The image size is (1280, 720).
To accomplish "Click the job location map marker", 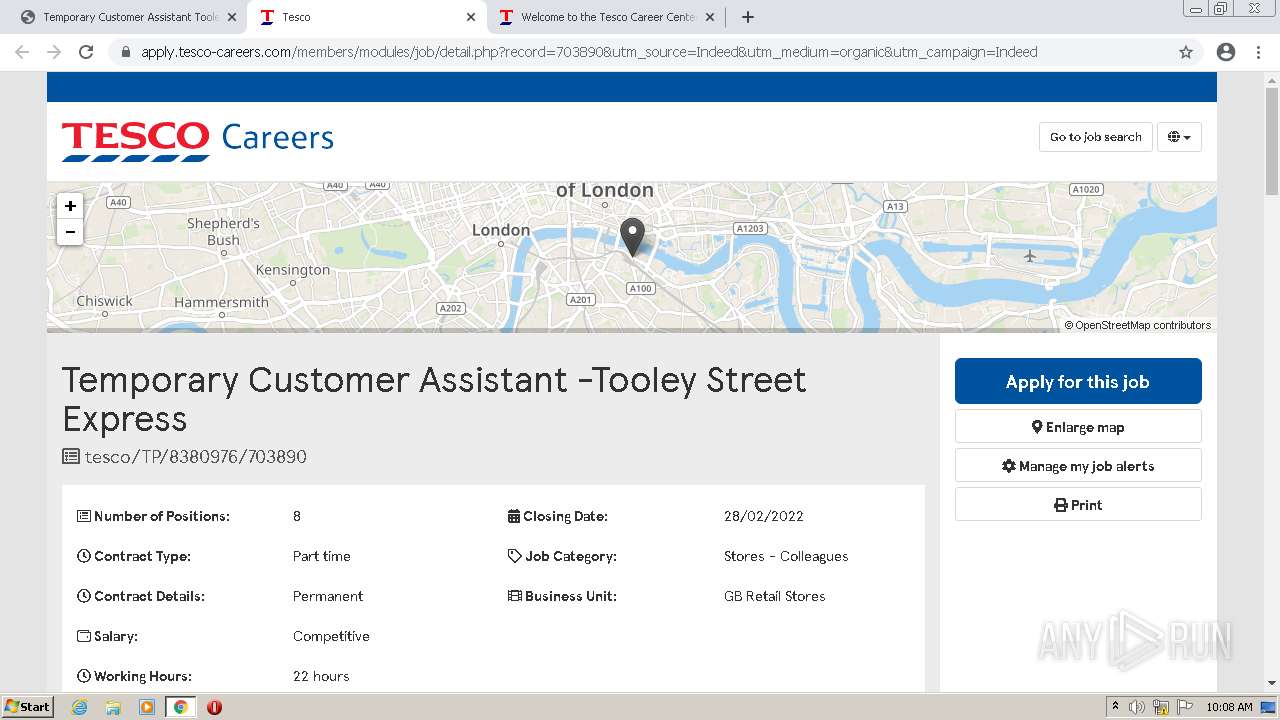I will coord(632,236).
